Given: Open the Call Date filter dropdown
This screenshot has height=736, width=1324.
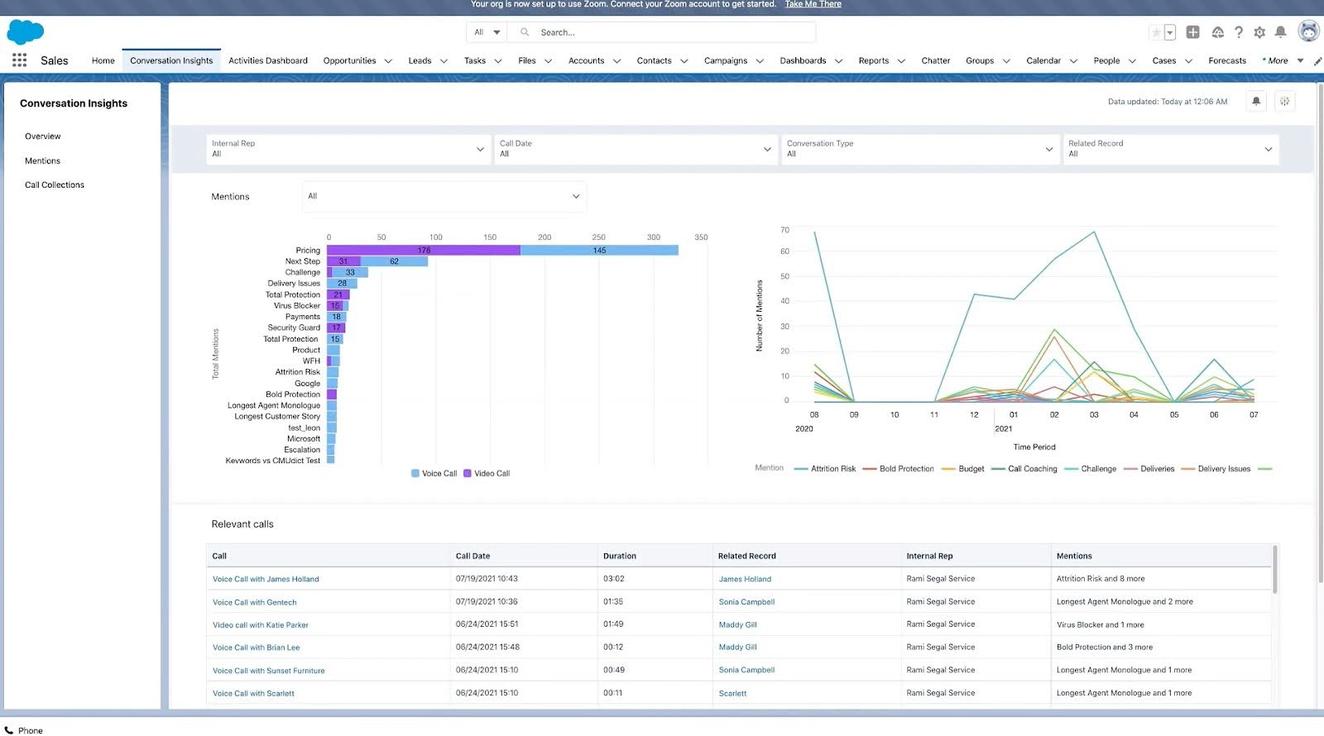Looking at the screenshot, I should (635, 149).
